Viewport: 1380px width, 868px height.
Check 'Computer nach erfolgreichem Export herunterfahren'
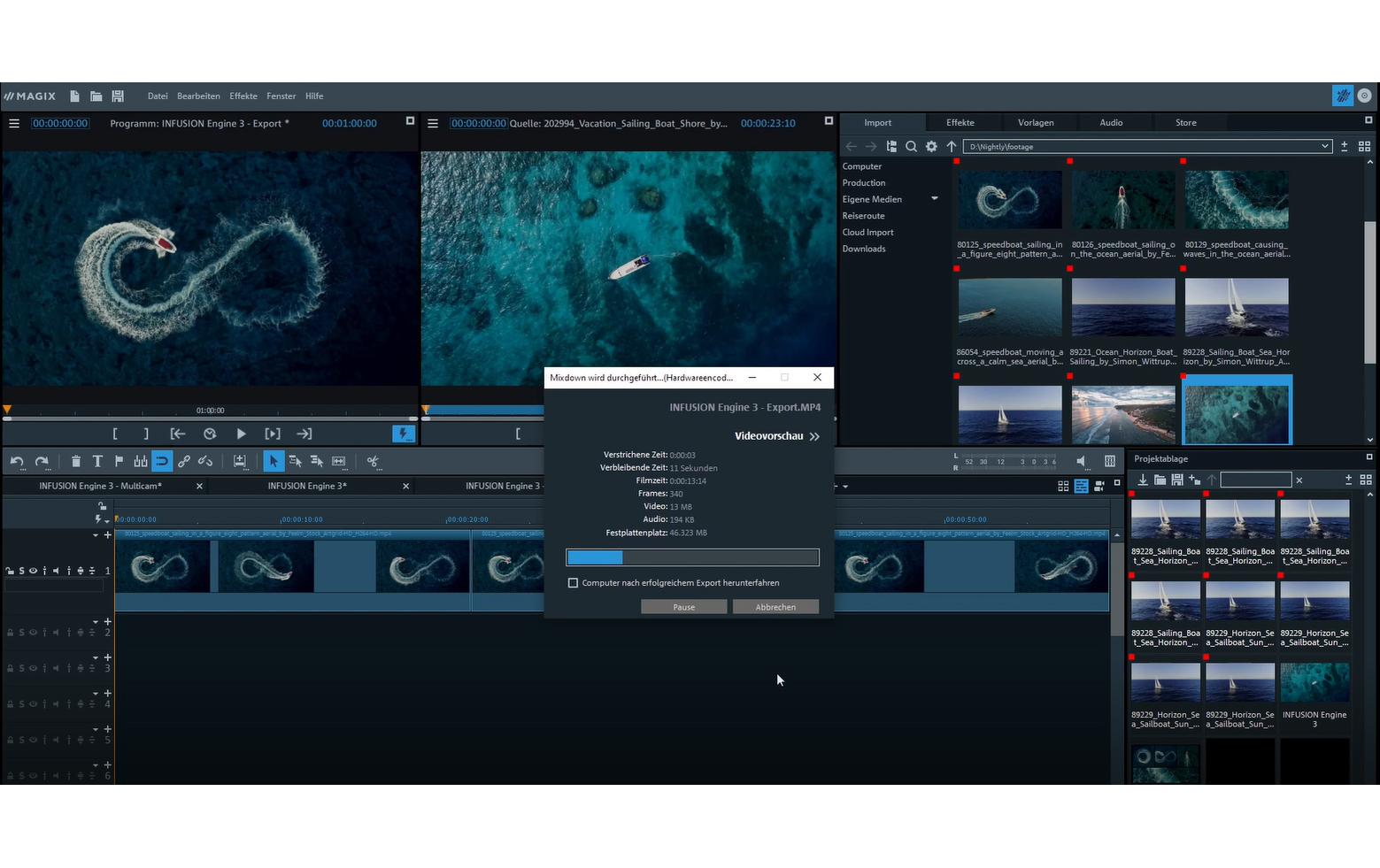pyautogui.click(x=573, y=583)
